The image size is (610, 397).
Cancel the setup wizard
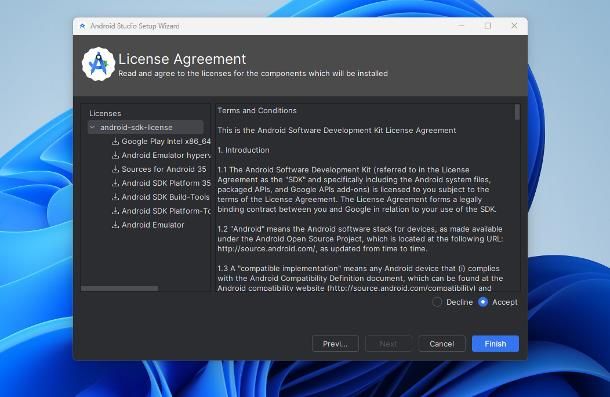click(442, 344)
